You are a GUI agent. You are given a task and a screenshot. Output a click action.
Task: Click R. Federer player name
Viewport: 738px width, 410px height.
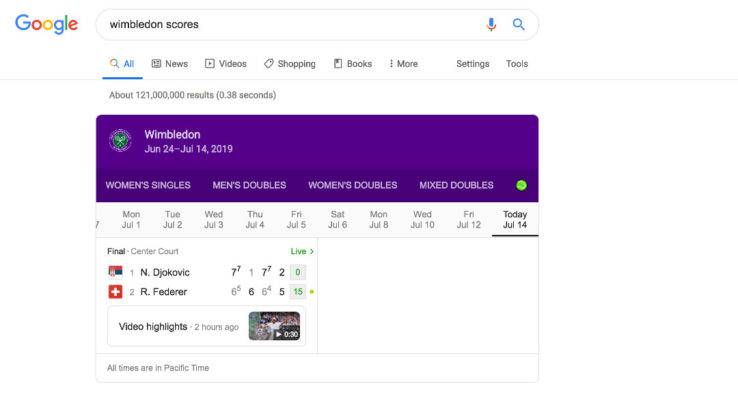163,292
